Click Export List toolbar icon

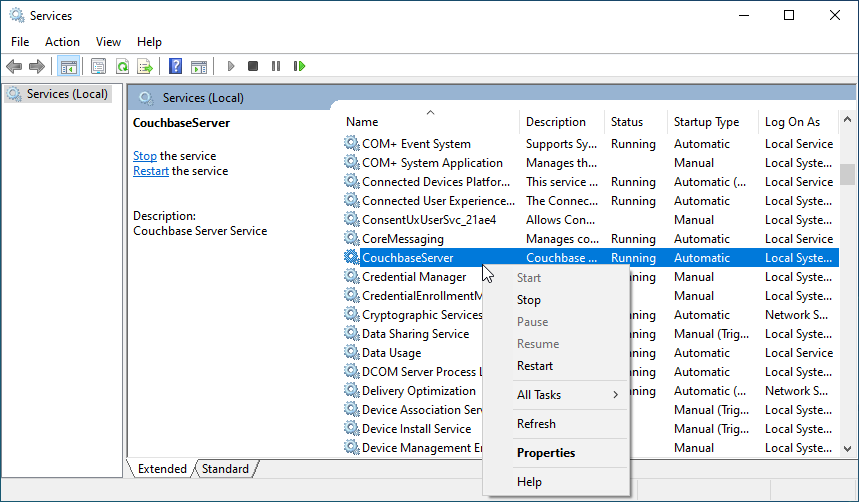[x=145, y=67]
